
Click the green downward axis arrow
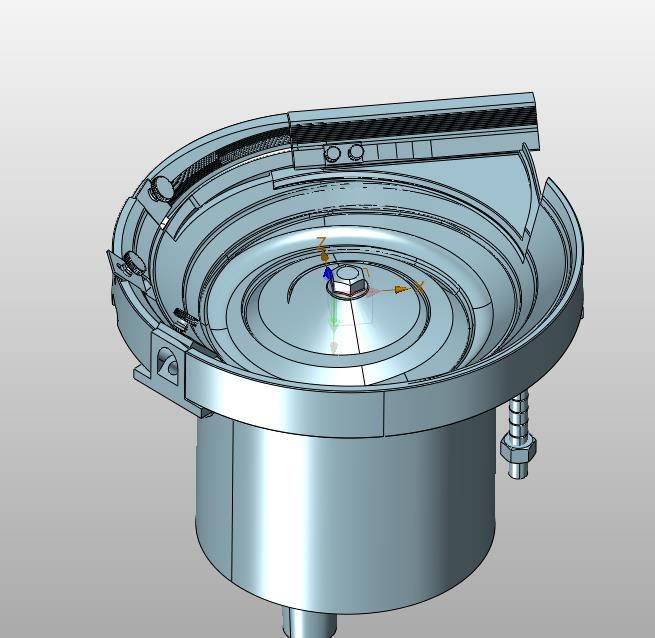click(x=334, y=313)
